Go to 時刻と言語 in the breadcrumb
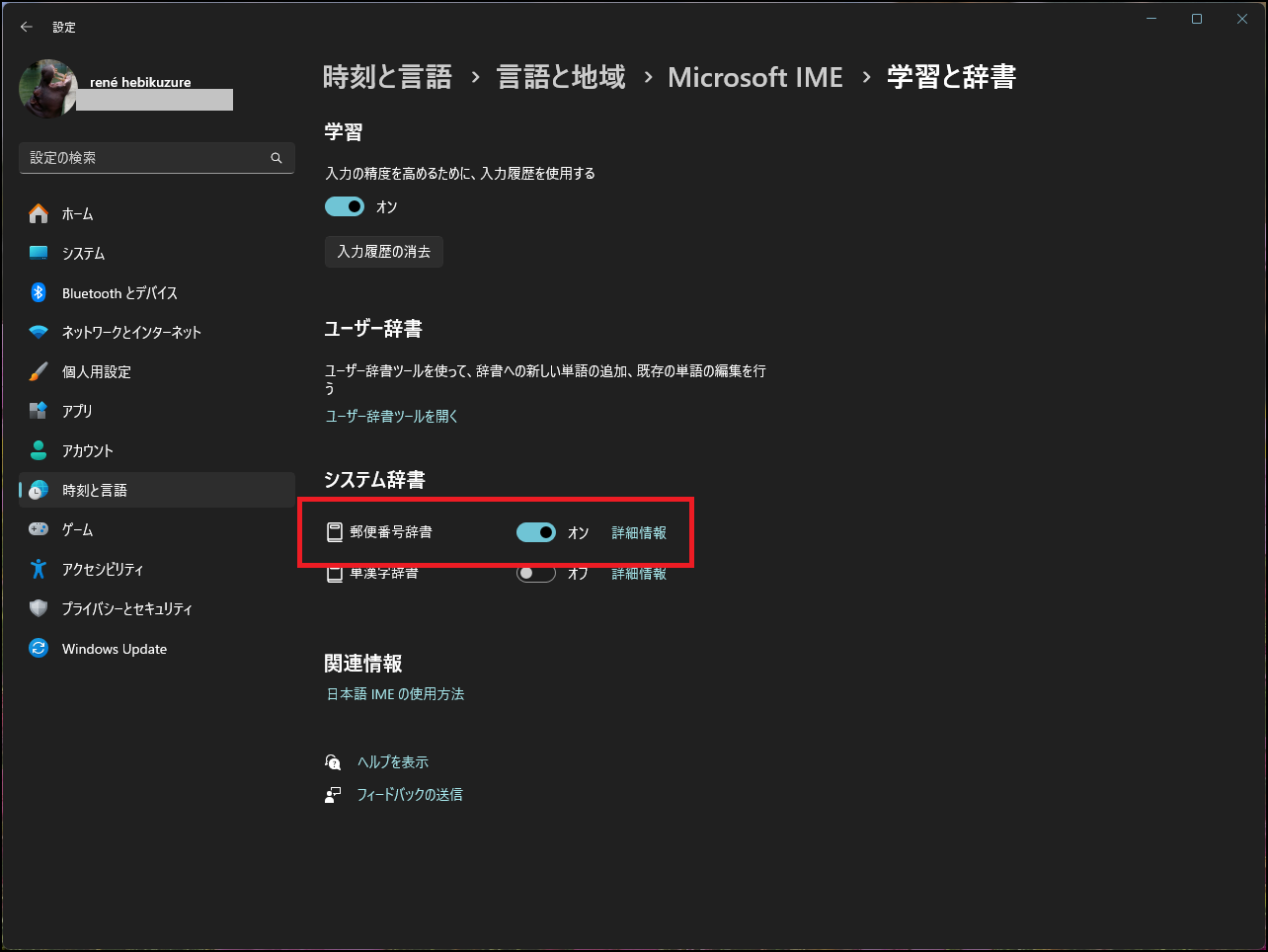Image resolution: width=1268 pixels, height=952 pixels. (387, 77)
